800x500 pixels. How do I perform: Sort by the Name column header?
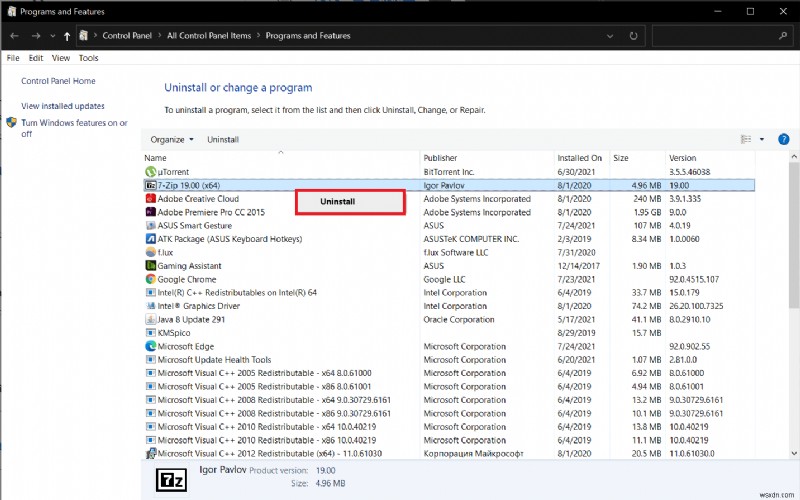(x=281, y=158)
